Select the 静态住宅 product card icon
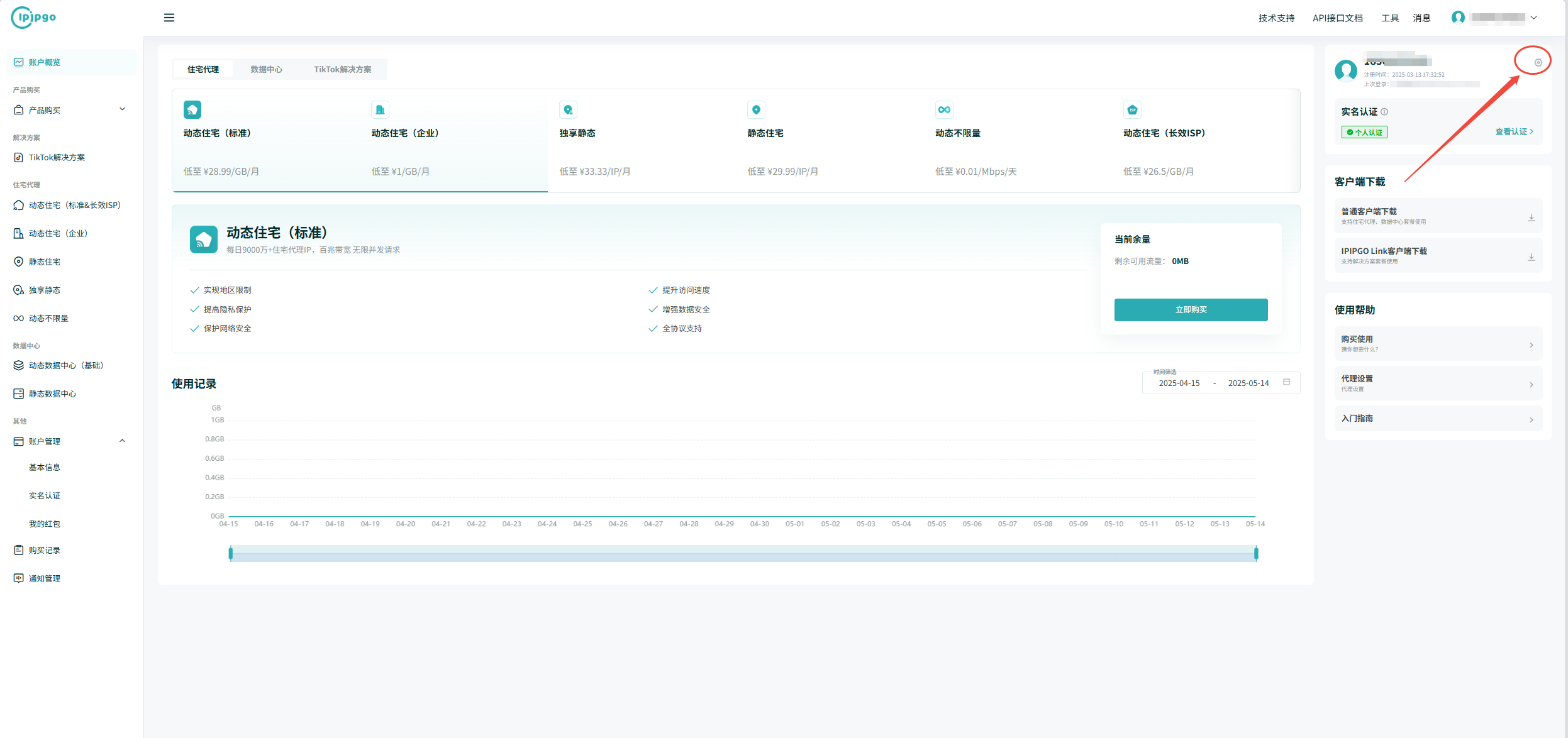The height and width of the screenshot is (738, 1568). point(756,110)
